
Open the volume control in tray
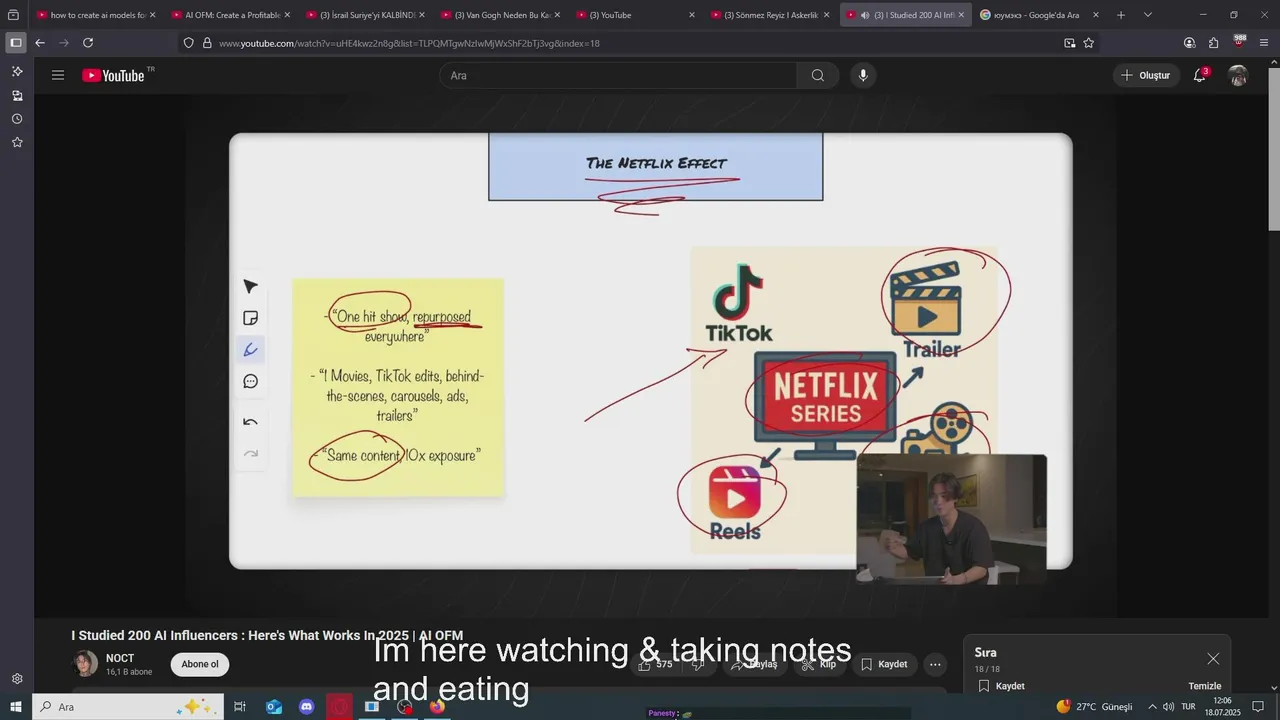pos(1168,707)
